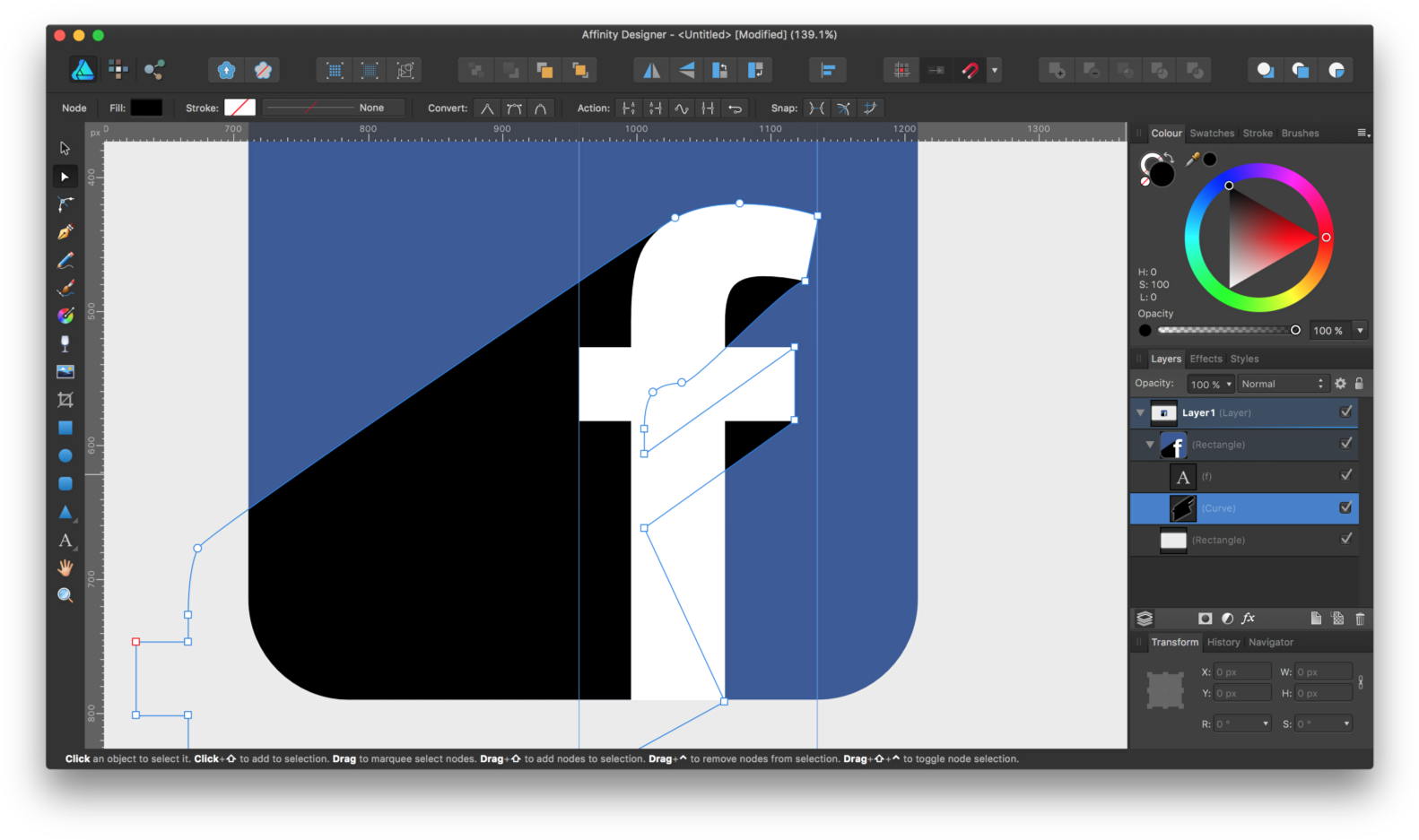
Task: Collapse the Rectangle layer children
Action: 1150,445
